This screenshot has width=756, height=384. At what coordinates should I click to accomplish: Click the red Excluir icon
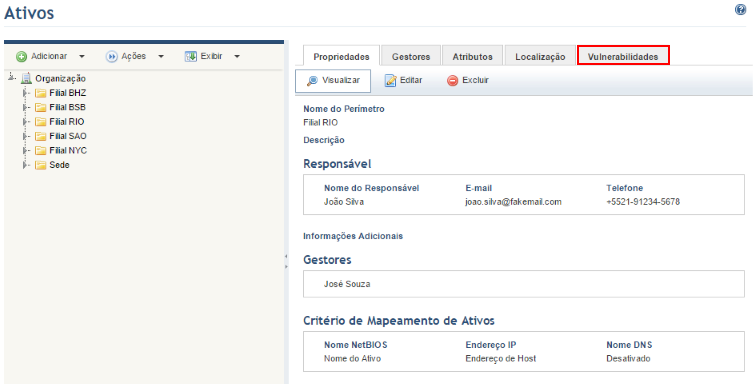pos(452,81)
